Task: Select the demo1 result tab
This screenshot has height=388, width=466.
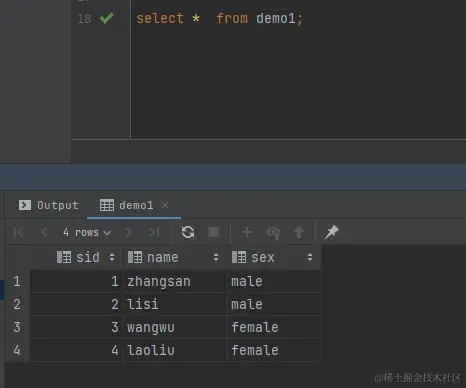Action: tap(127, 205)
